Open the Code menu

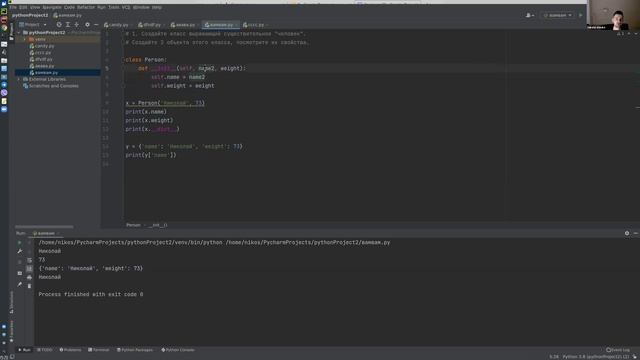[x=69, y=7]
